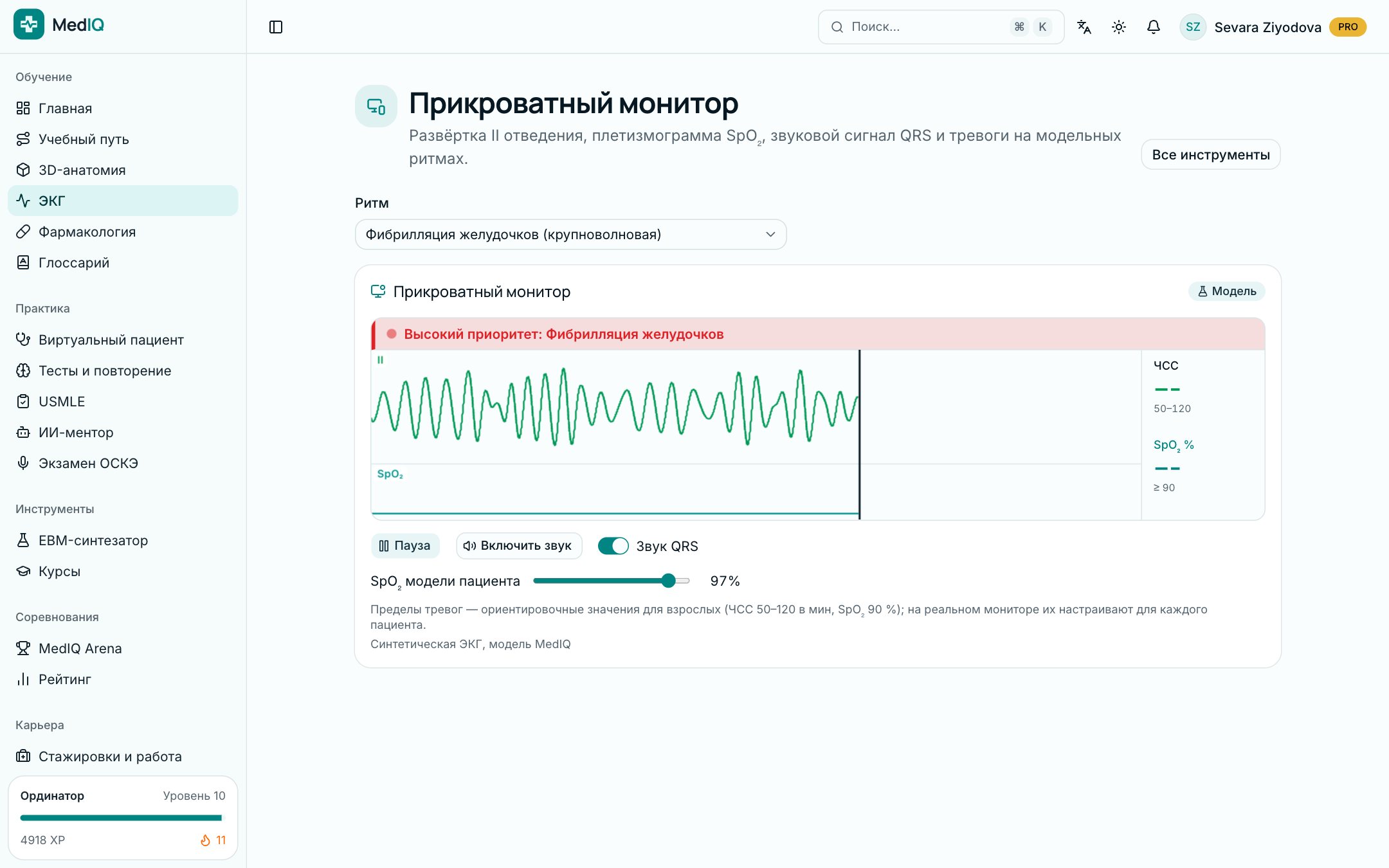Click the Пауза button
This screenshot has width=1389, height=868.
point(405,546)
